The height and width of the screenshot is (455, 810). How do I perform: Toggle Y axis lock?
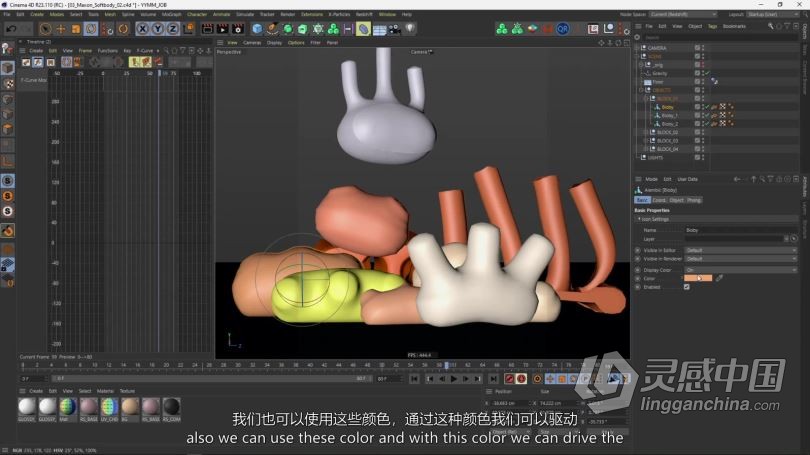pos(158,29)
